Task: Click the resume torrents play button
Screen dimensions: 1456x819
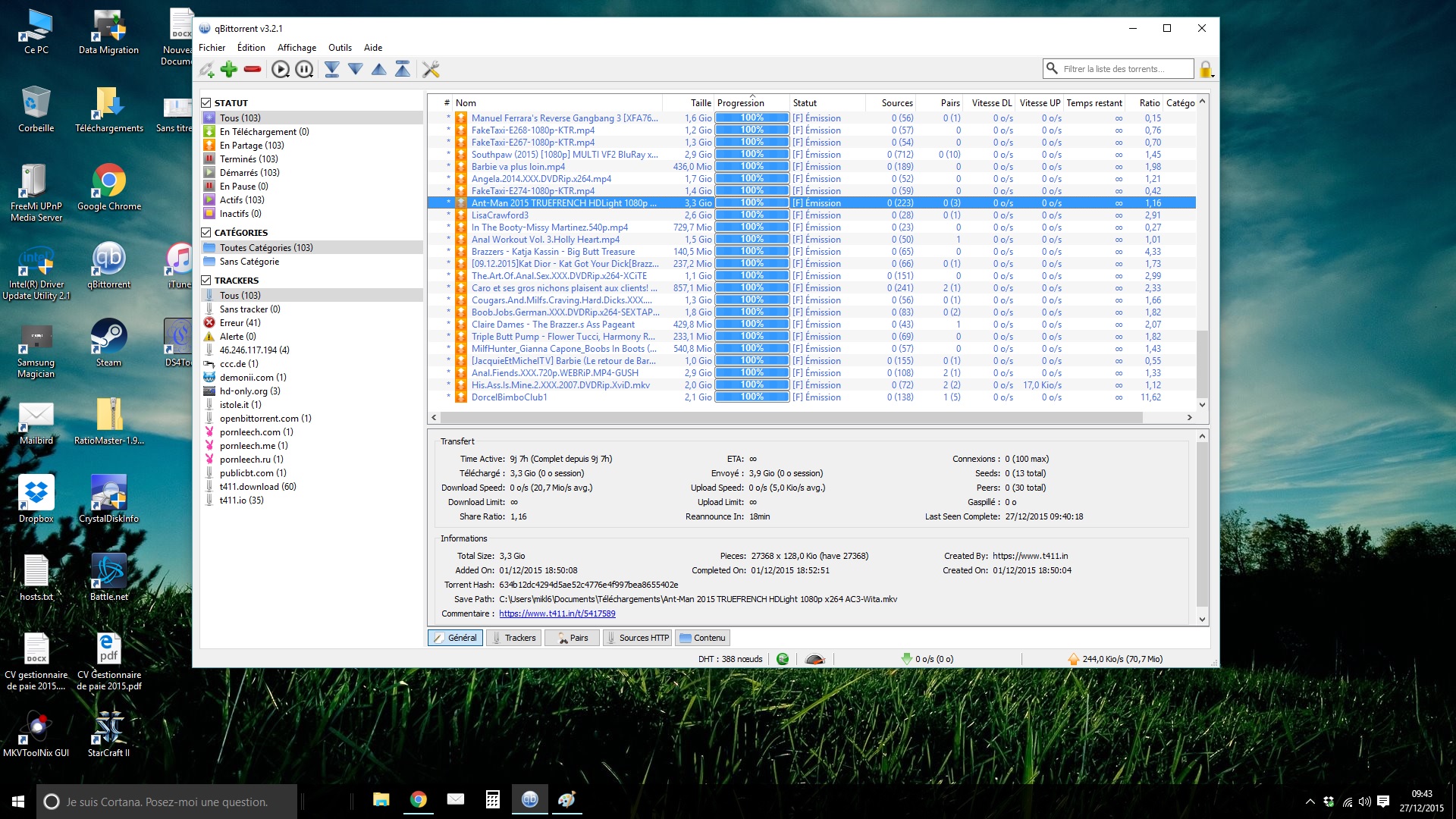Action: 281,69
